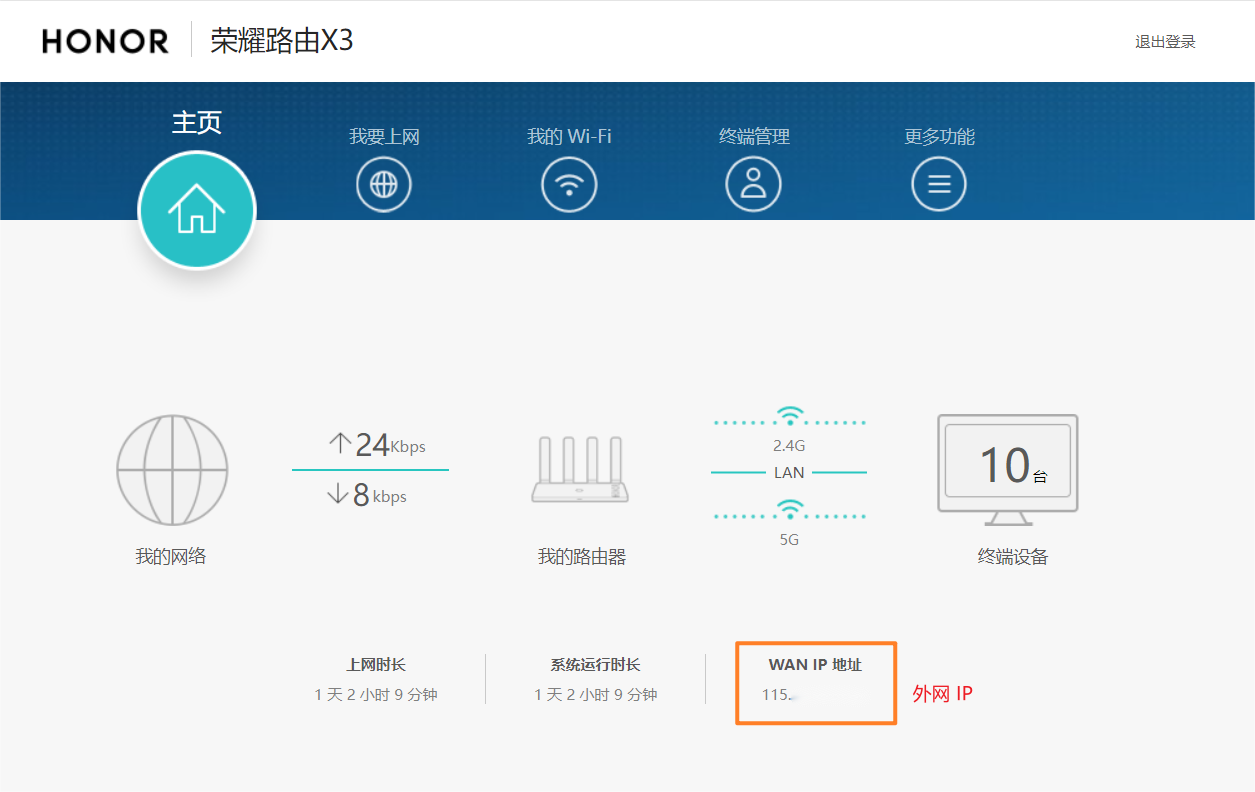This screenshot has width=1255, height=792.
Task: Select the 主页 tab label
Action: pos(197,122)
